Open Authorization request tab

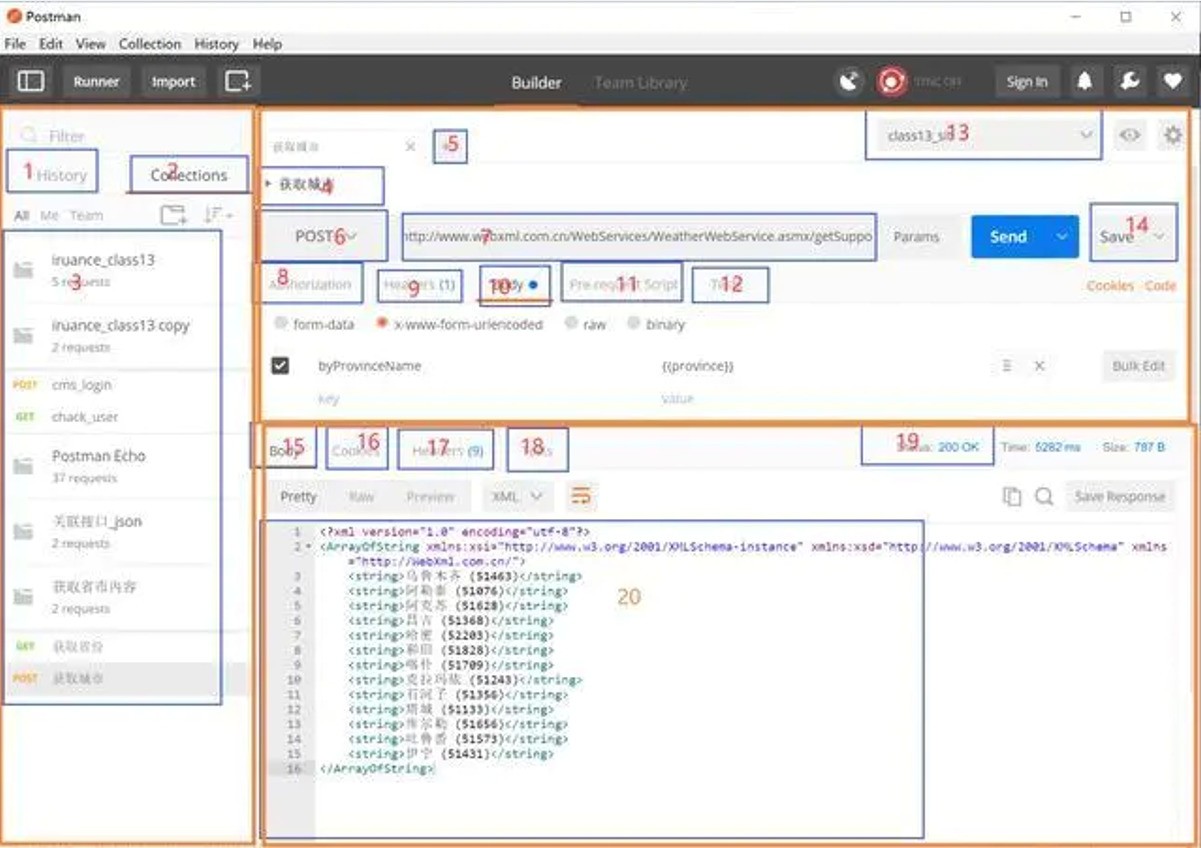click(x=310, y=284)
